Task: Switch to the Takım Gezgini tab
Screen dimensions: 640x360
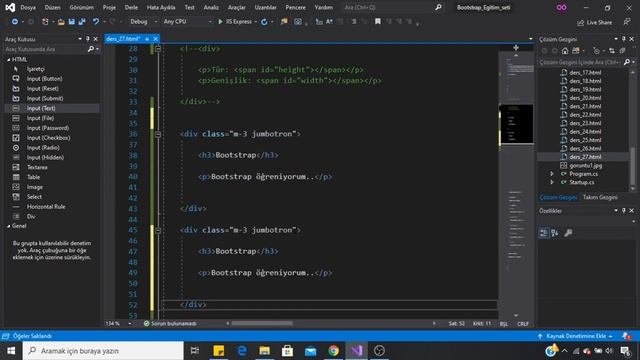Action: tap(600, 198)
